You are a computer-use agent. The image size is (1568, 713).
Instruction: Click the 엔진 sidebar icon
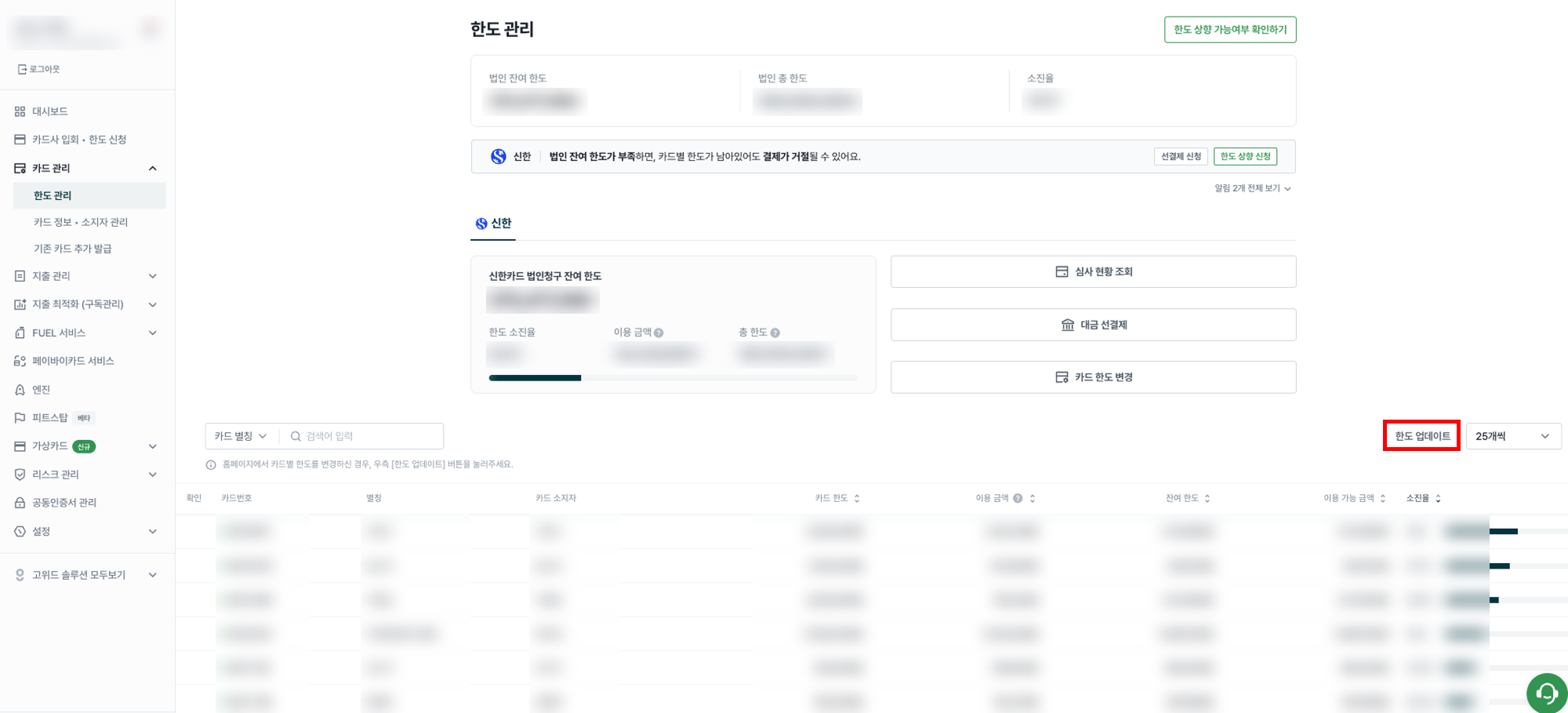[x=20, y=390]
